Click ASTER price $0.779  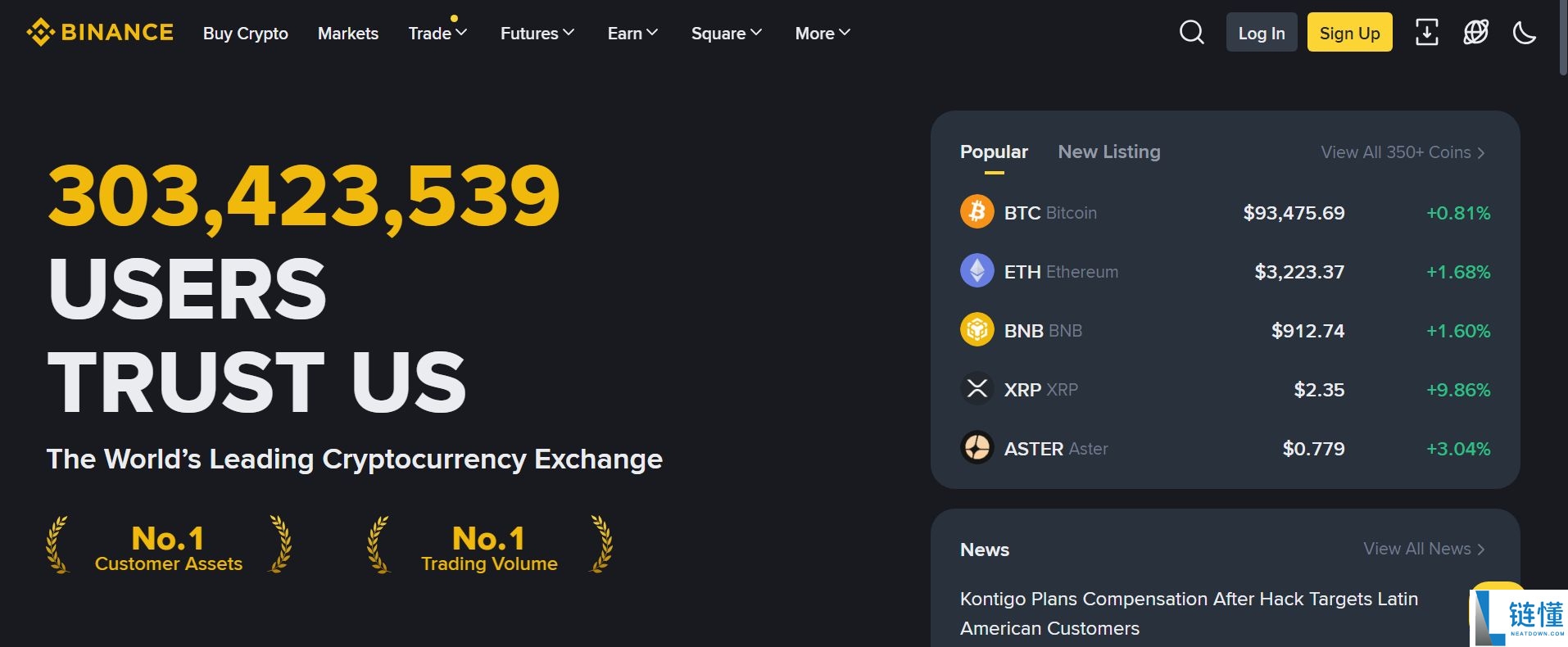(x=1313, y=449)
